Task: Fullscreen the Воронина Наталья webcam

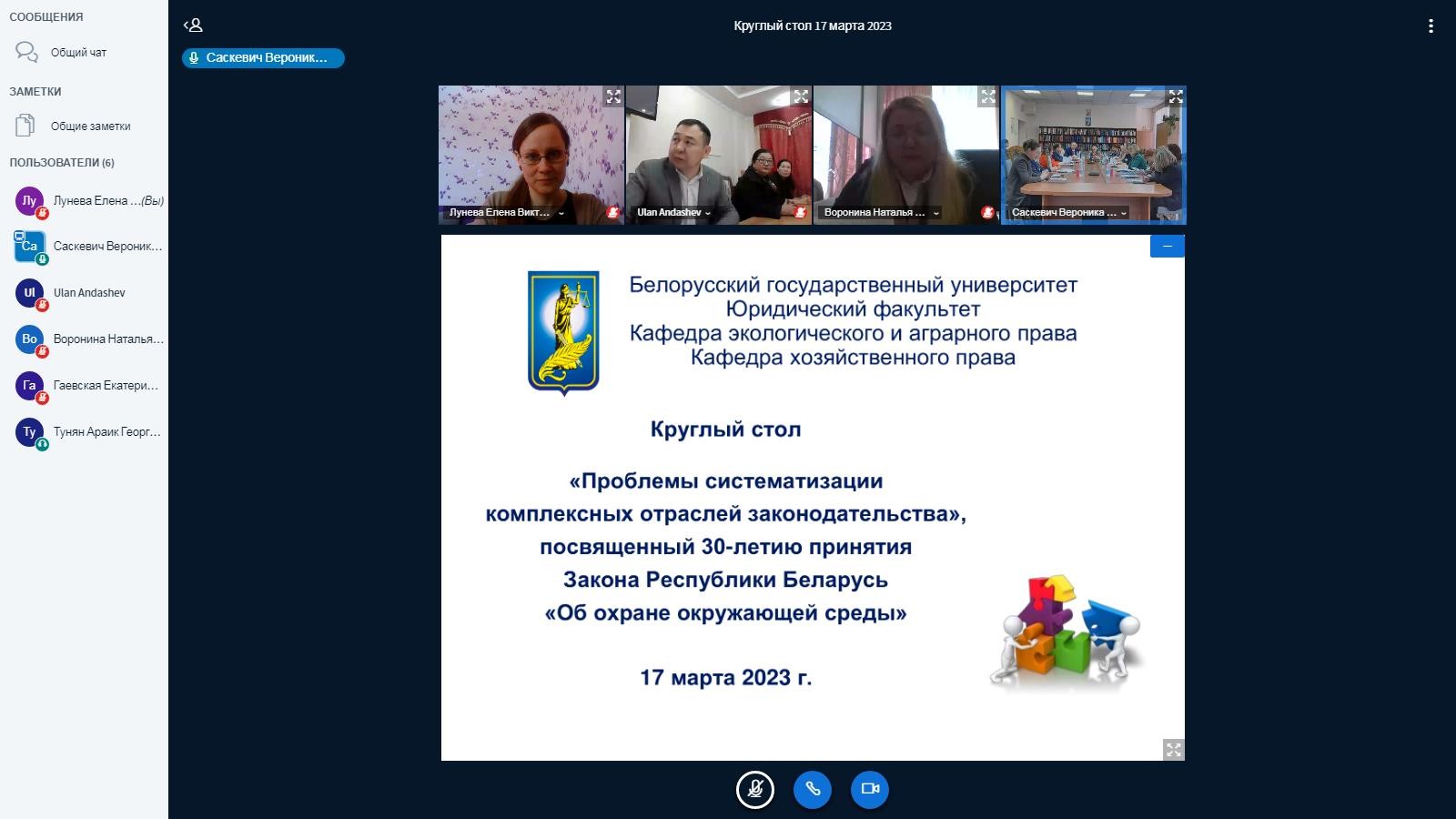Action: [988, 96]
